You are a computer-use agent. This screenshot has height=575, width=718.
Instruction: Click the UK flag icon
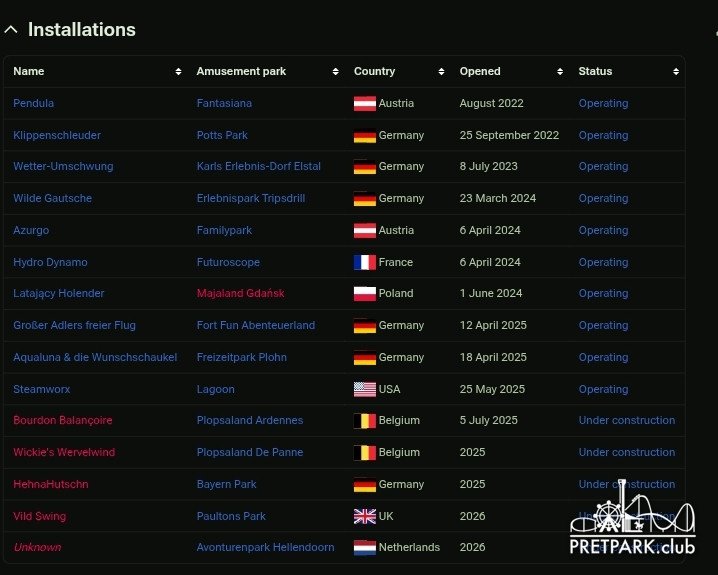[x=365, y=517]
